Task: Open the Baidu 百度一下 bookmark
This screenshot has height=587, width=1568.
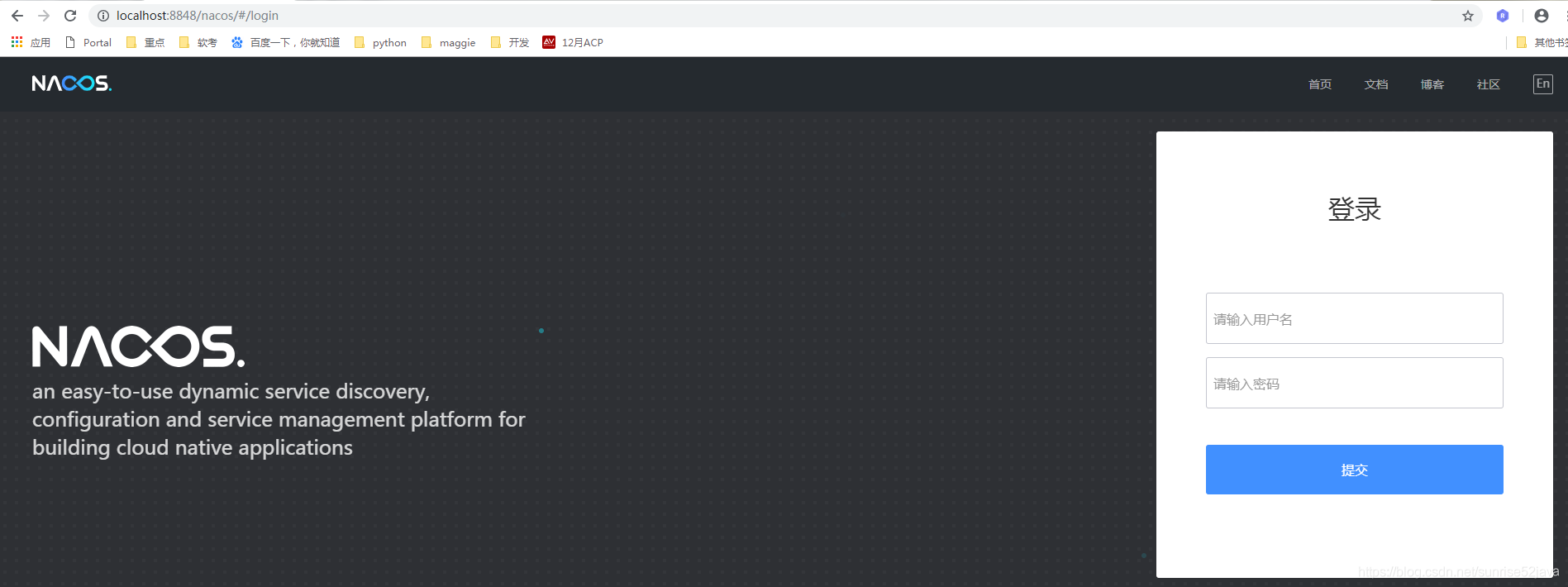Action: (285, 42)
